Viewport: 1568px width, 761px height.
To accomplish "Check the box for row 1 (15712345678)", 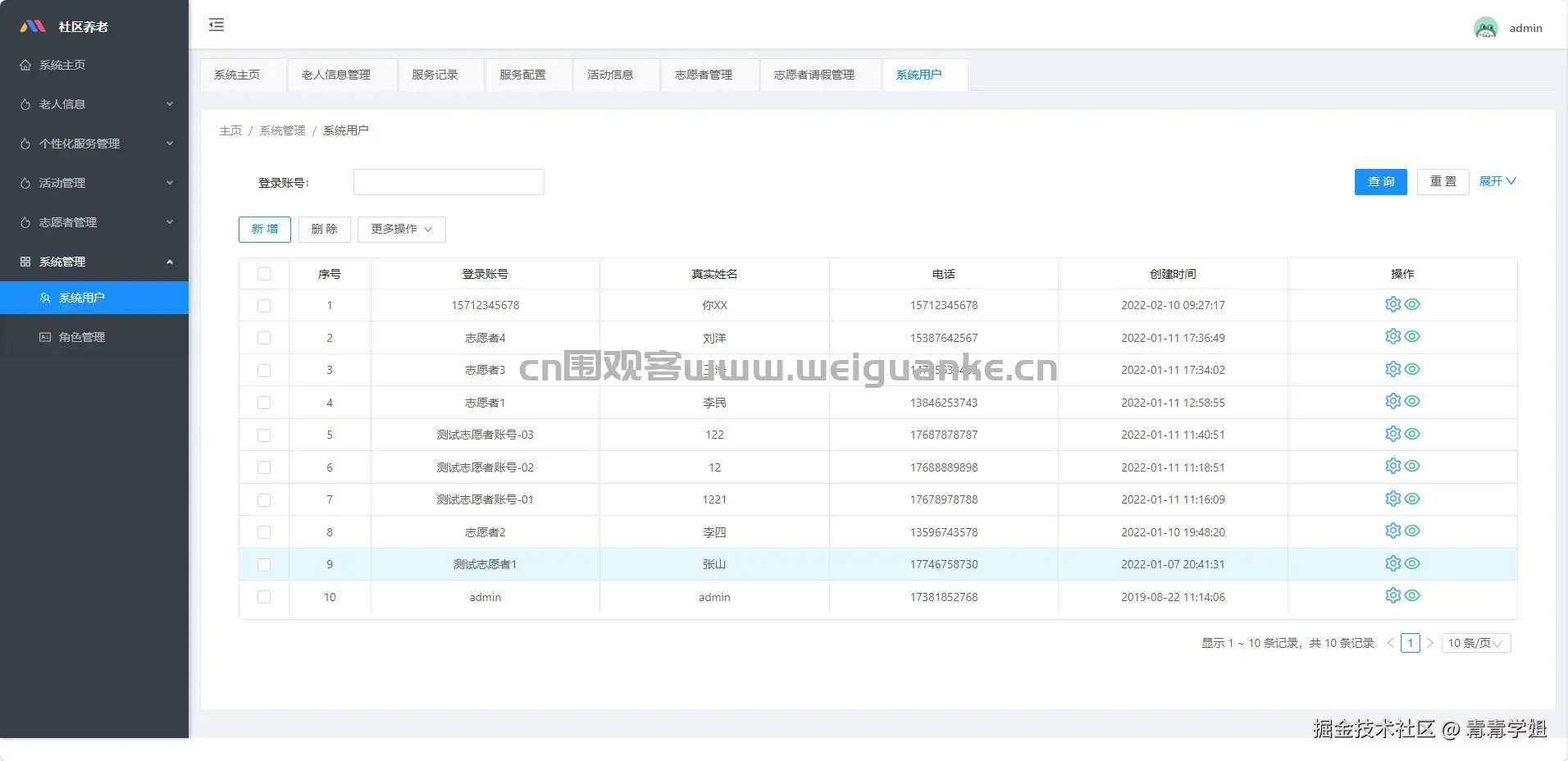I will point(264,306).
